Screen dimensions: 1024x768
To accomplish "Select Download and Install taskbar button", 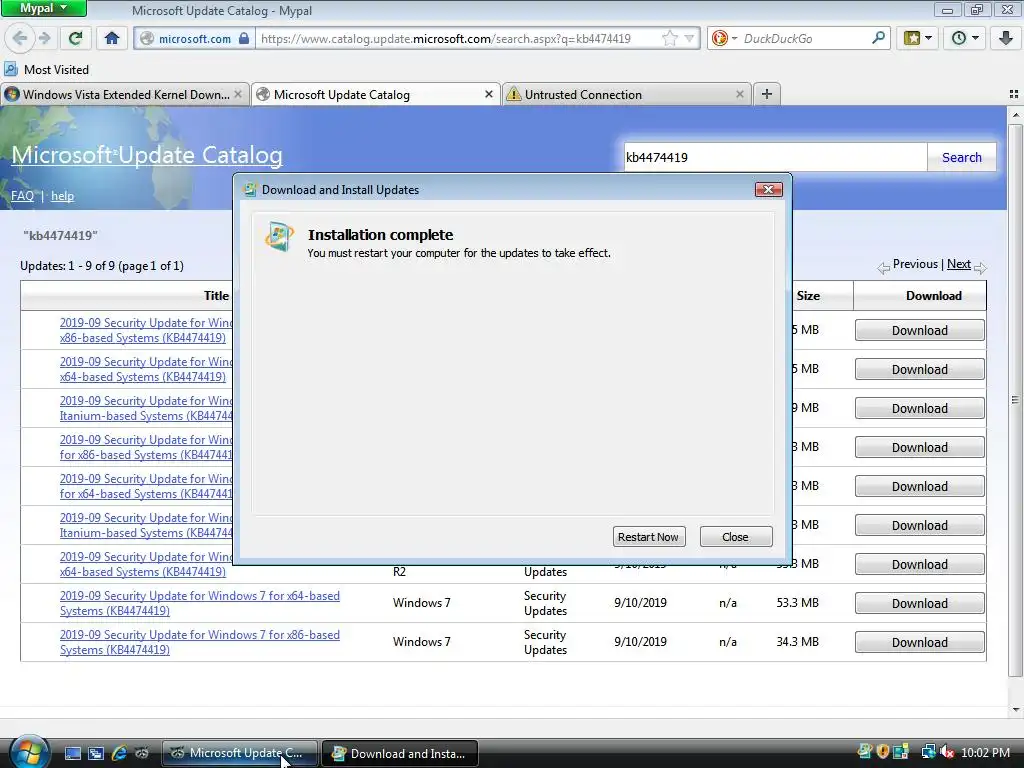I will [400, 753].
